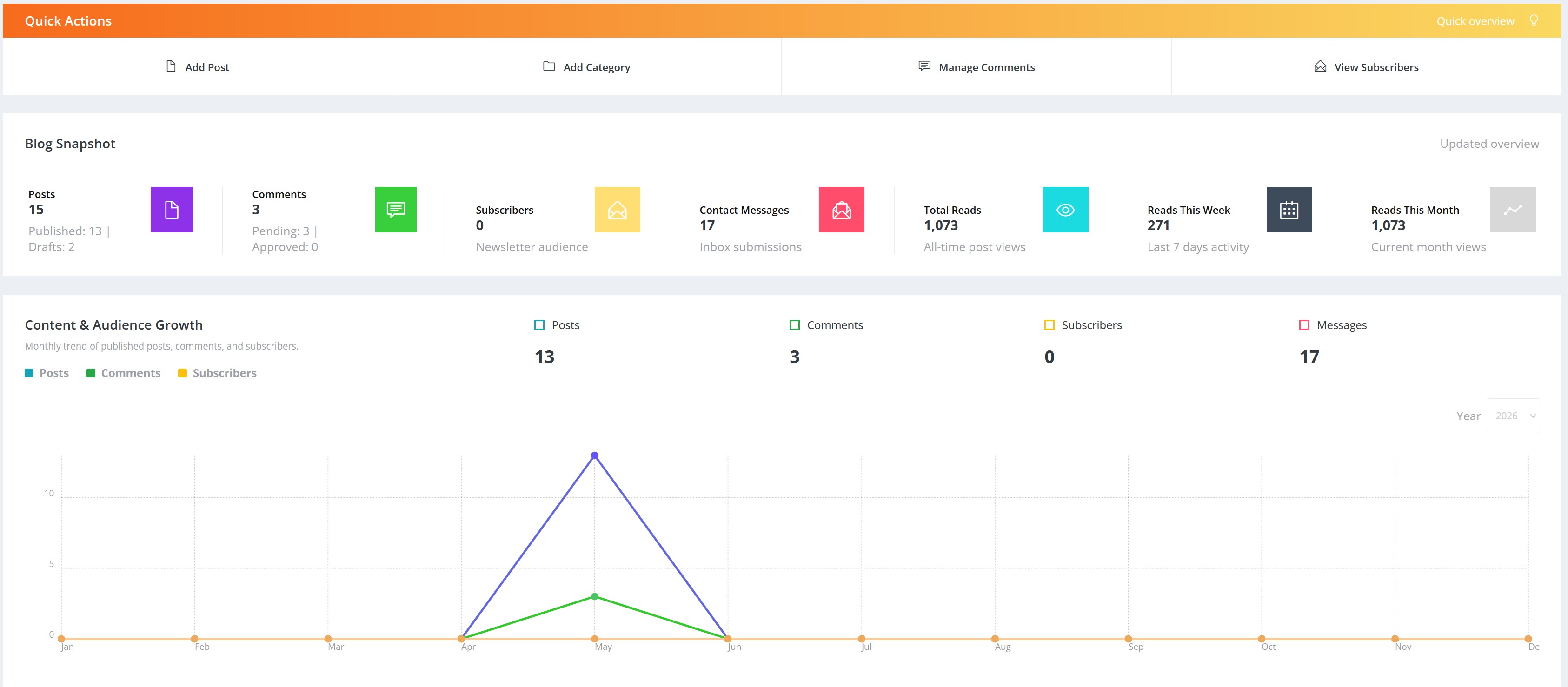Click the Jul data point on chart
Screen dimensions: 1568x687
pyautogui.click(x=861, y=638)
